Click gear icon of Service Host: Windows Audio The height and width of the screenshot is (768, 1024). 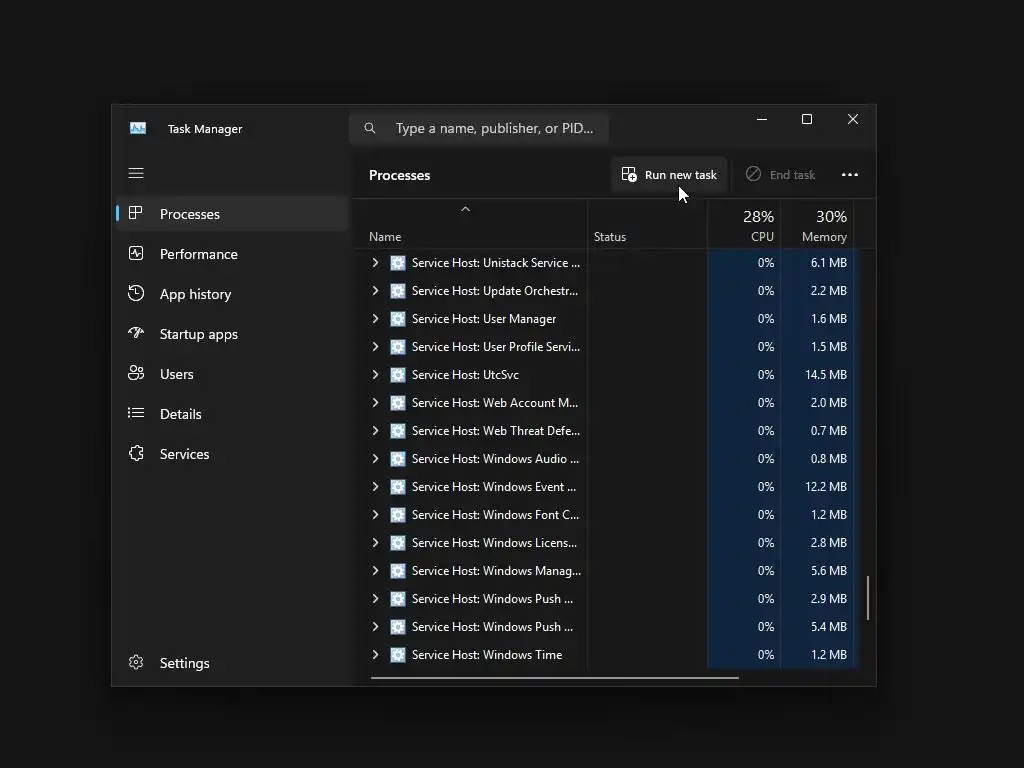(x=398, y=459)
